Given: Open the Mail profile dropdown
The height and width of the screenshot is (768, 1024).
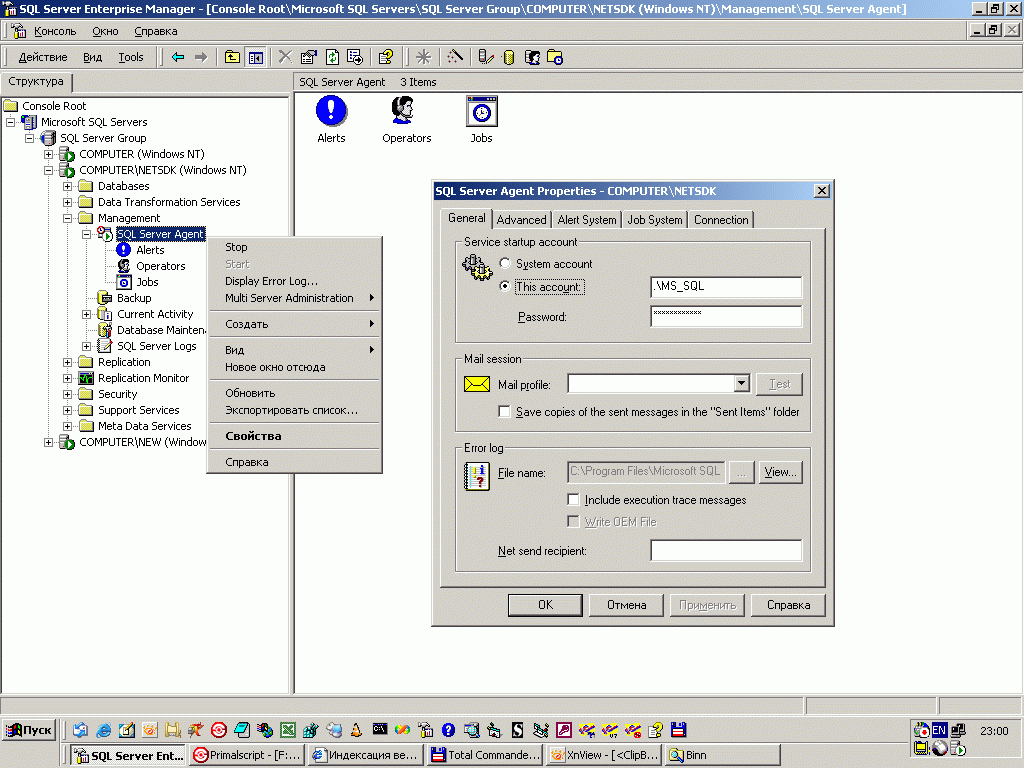Looking at the screenshot, I should pos(741,383).
